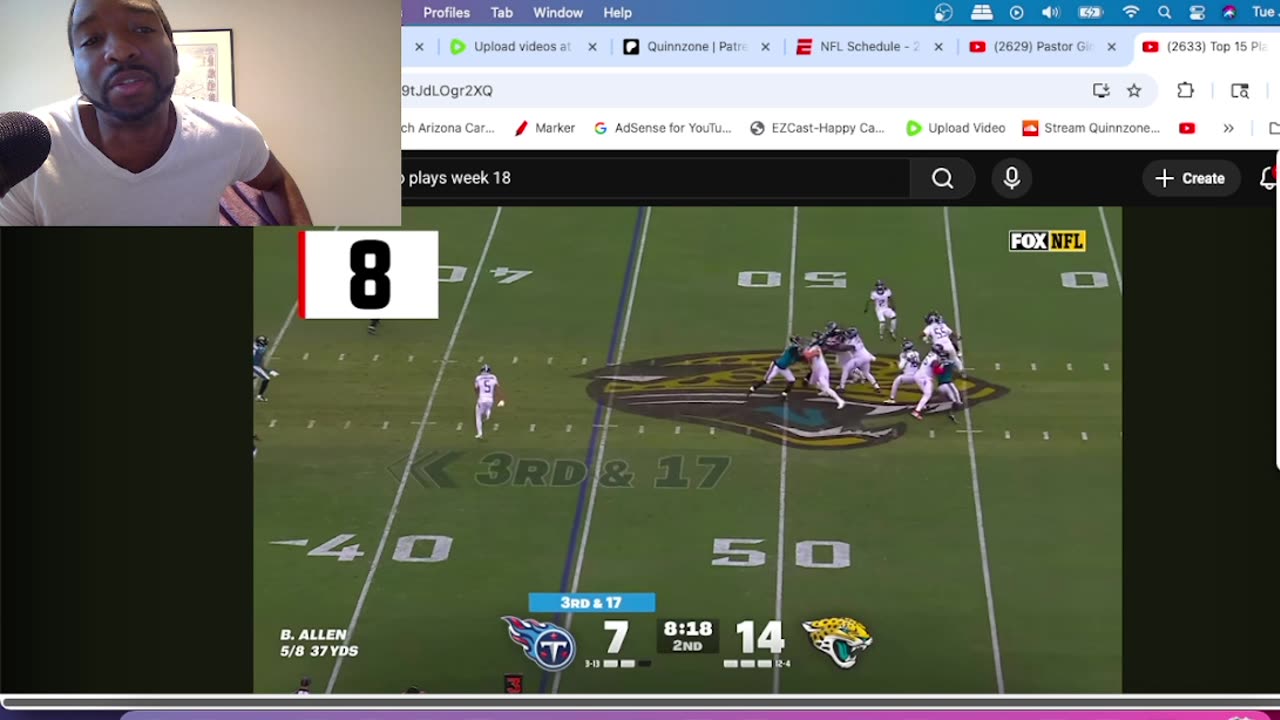
Task: Open the tab search icon in toolbar
Action: pos(1240,91)
